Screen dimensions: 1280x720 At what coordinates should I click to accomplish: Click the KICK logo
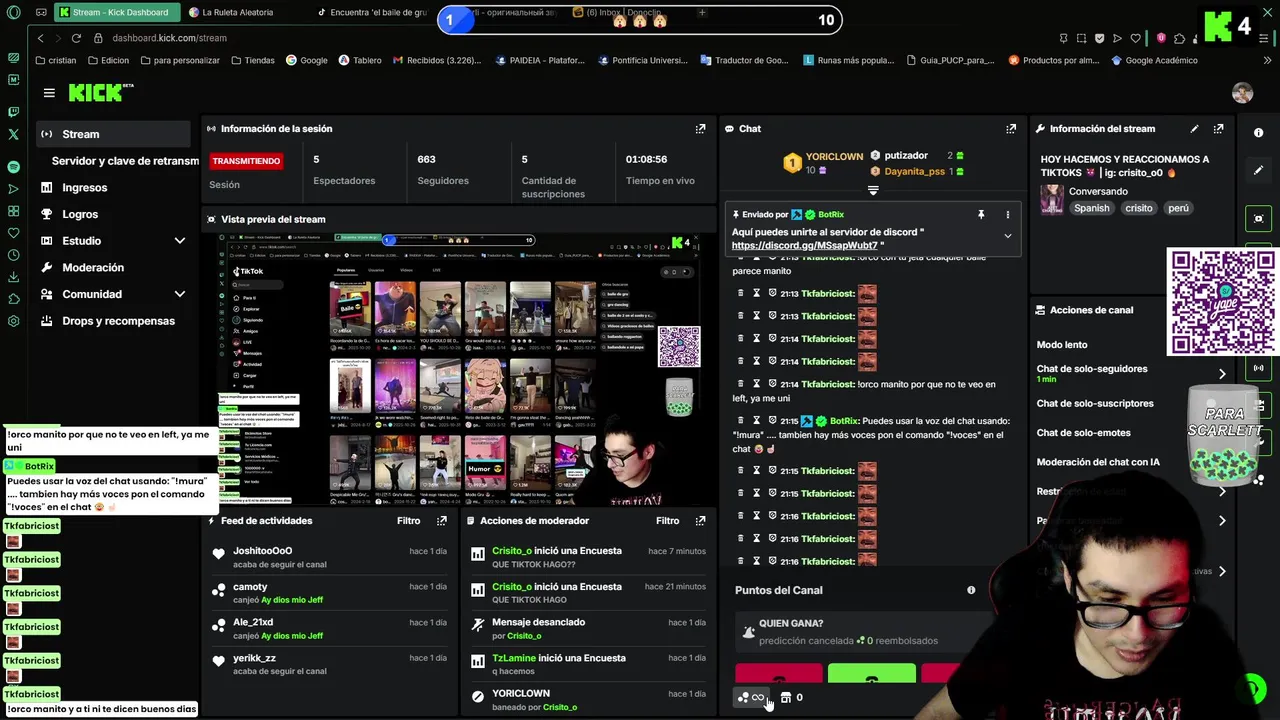[100, 93]
